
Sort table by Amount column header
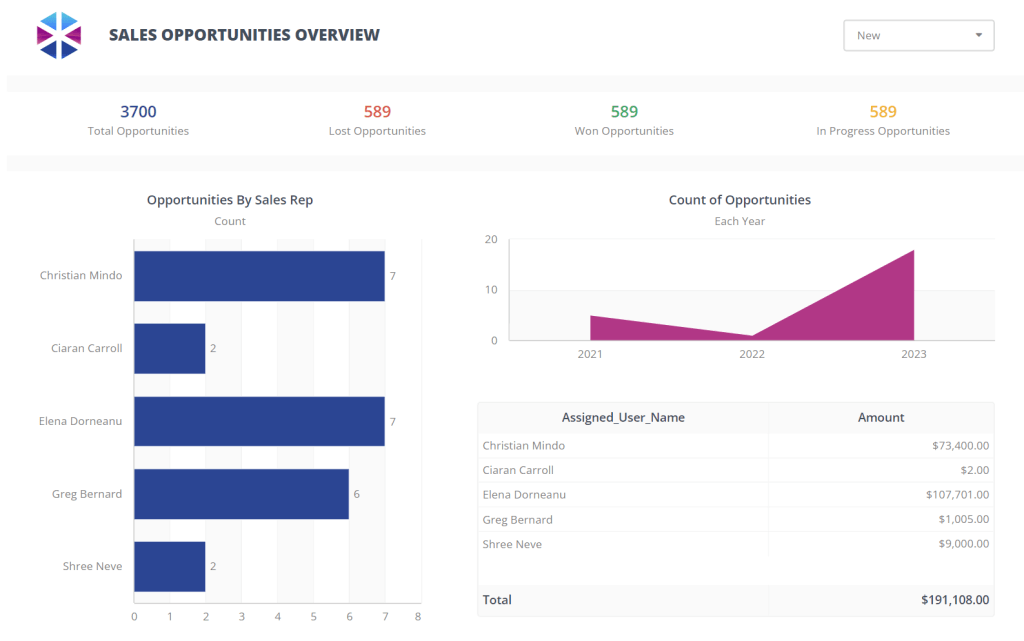[x=881, y=418]
